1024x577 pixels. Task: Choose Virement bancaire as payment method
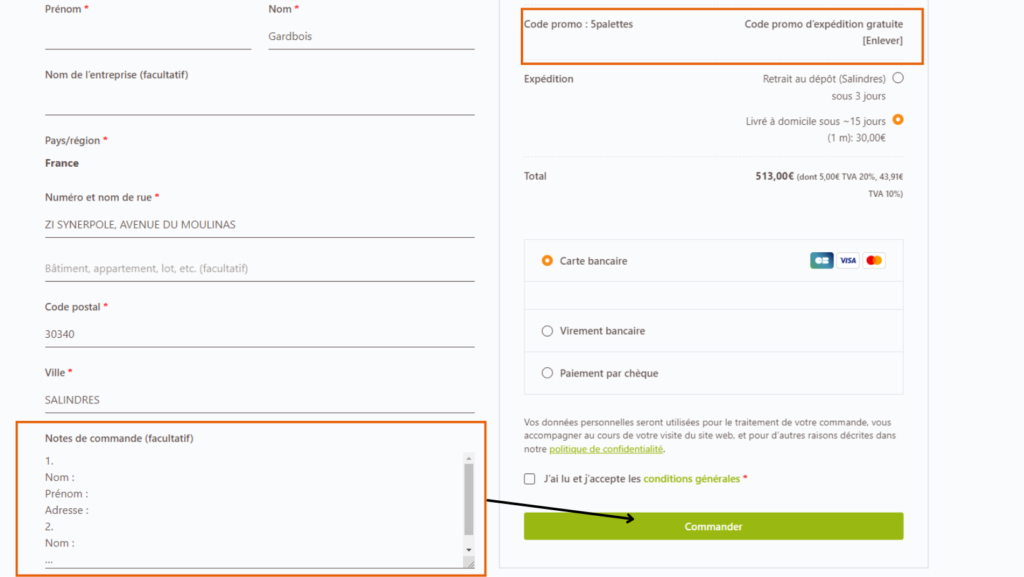click(547, 331)
